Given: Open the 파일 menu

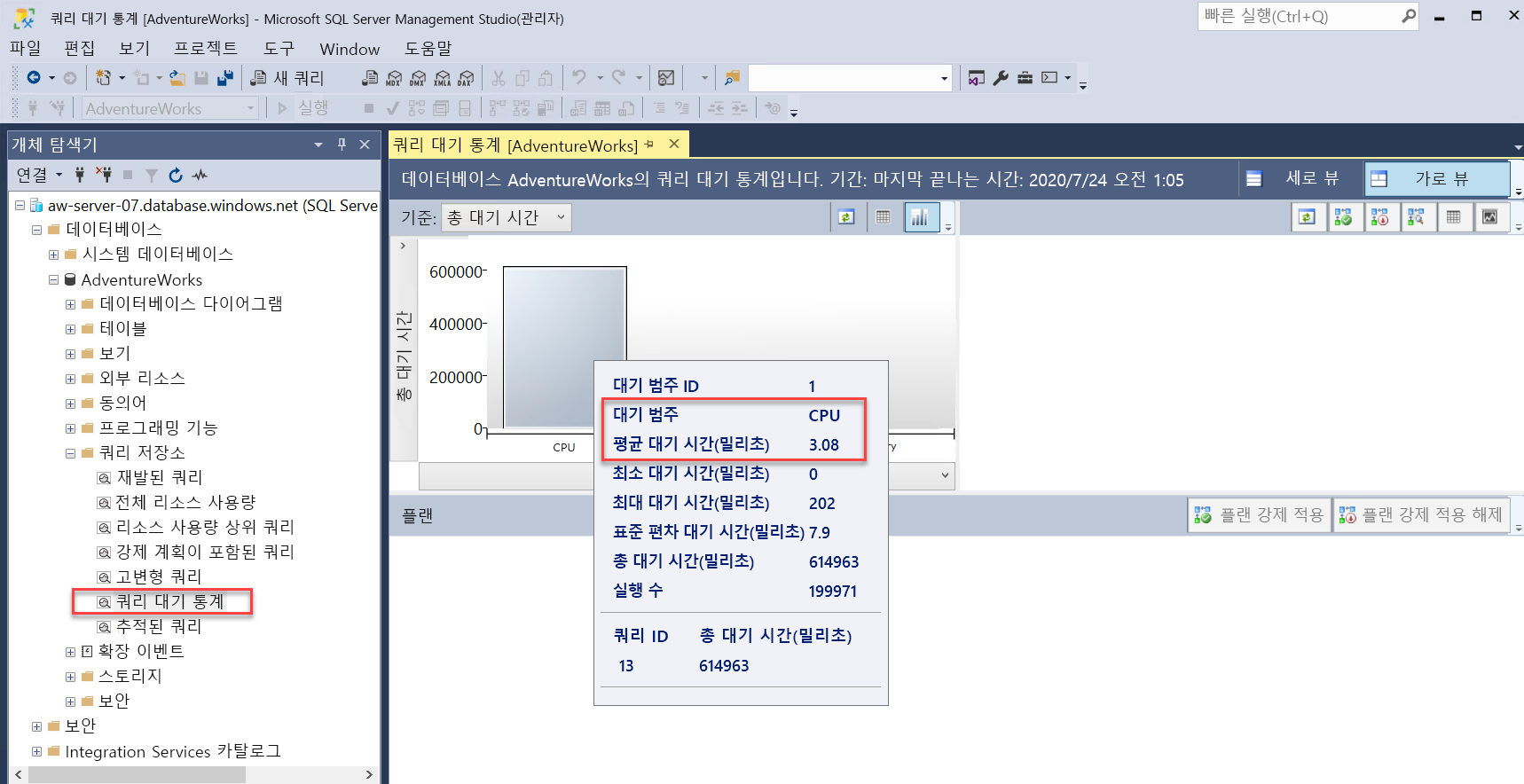Looking at the screenshot, I should pyautogui.click(x=26, y=48).
